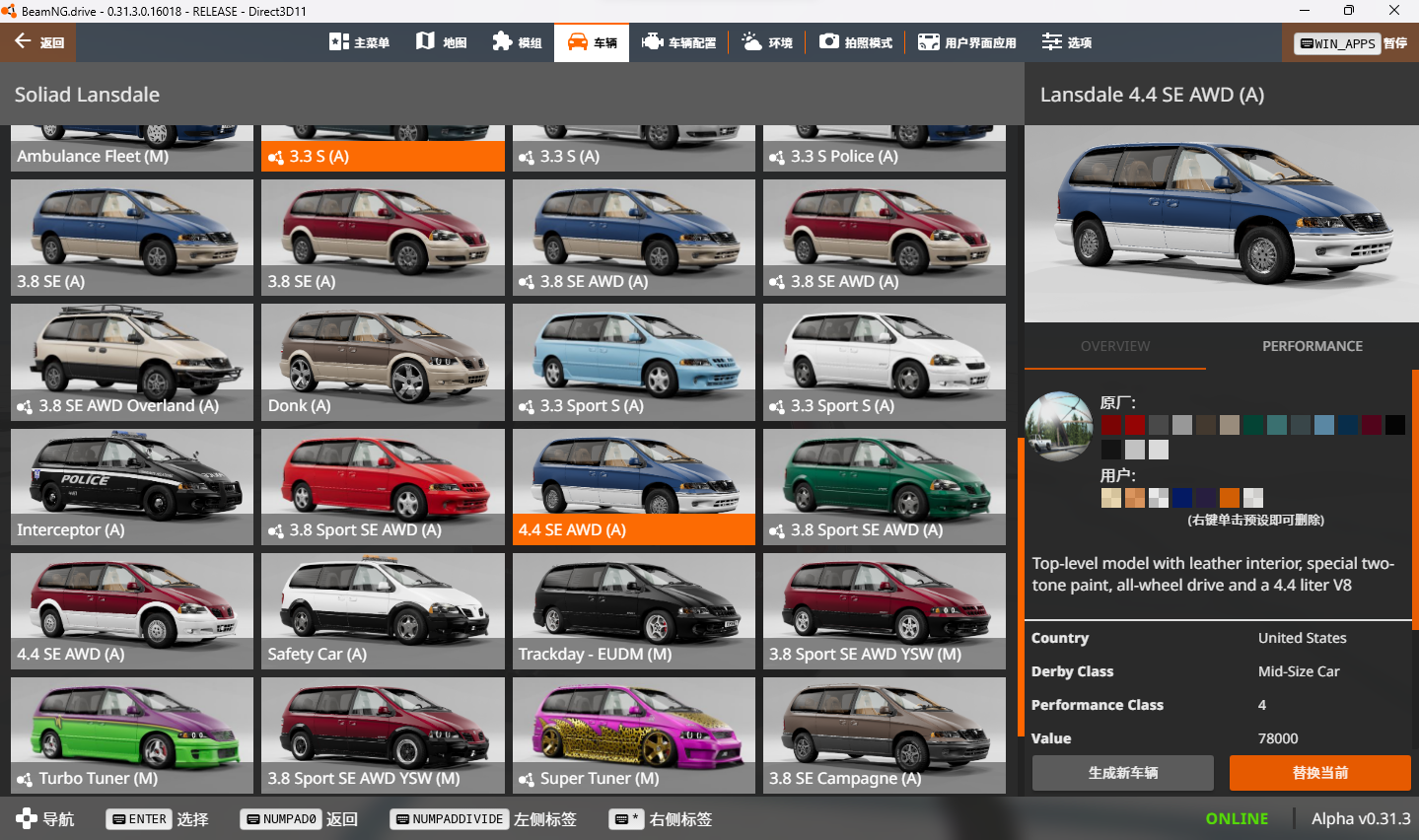Click the ENTER 选择 key hint
The image size is (1419, 840).
[x=158, y=819]
